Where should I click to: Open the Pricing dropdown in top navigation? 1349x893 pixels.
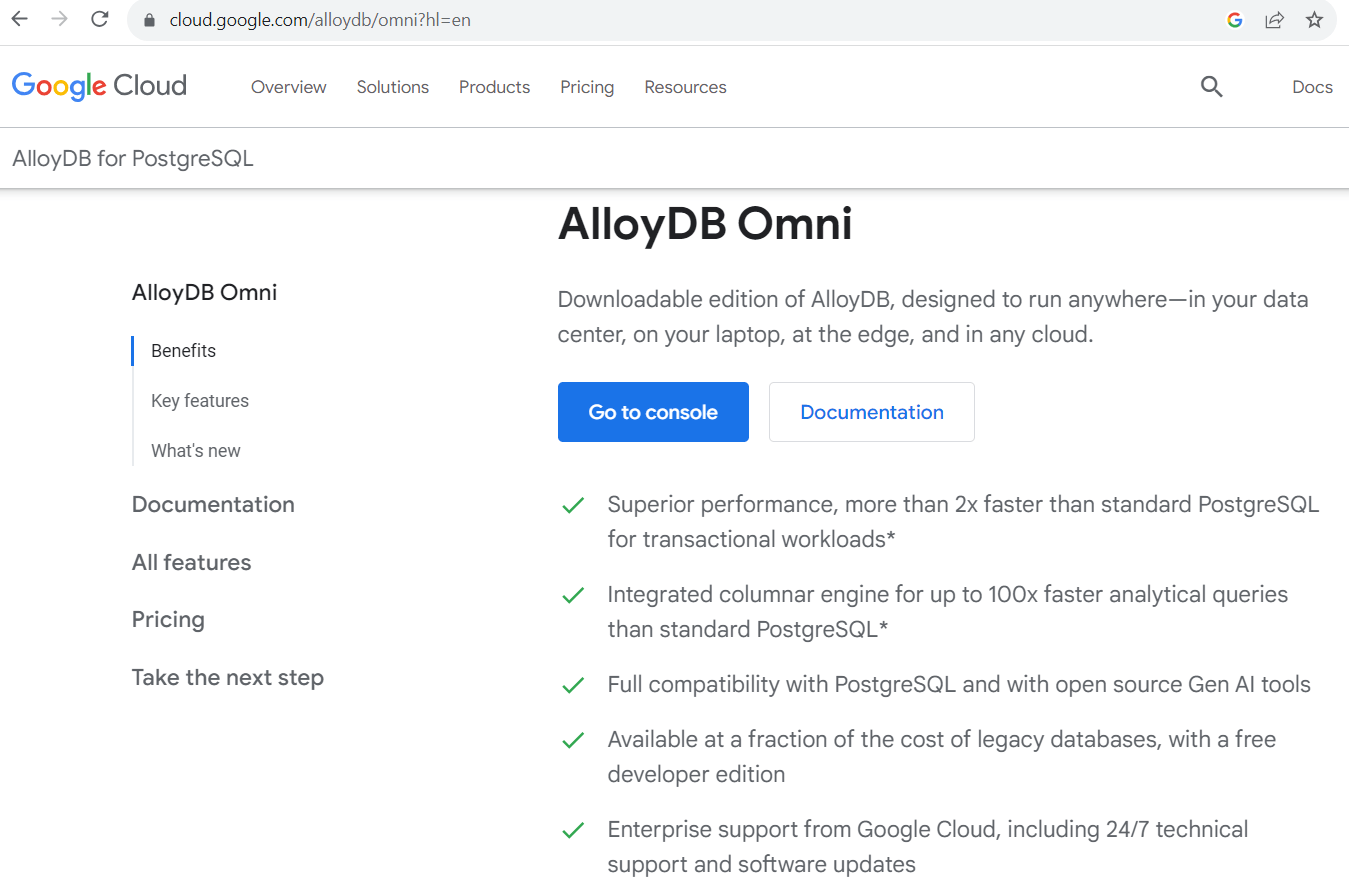(x=587, y=87)
